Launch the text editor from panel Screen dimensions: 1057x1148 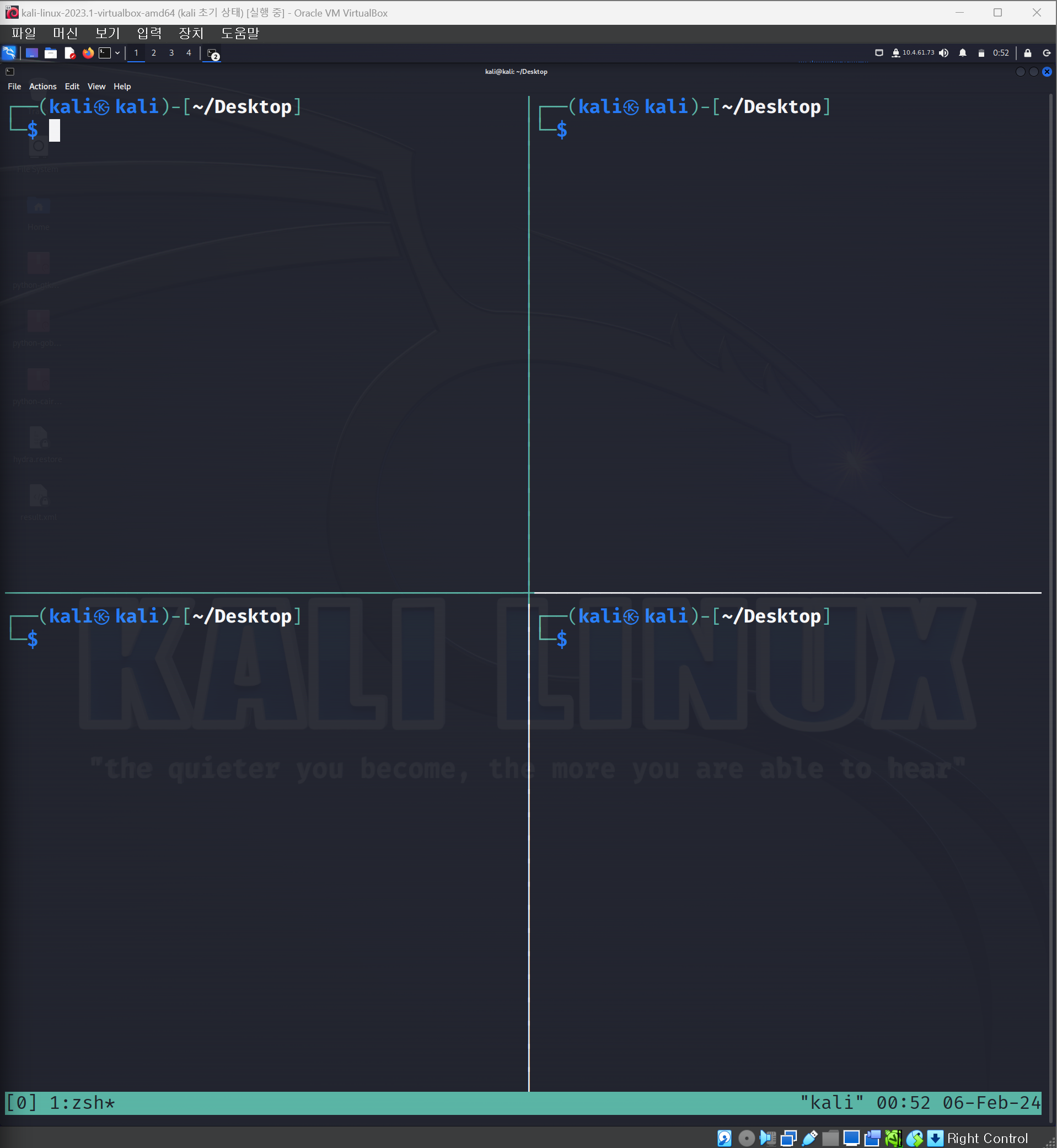[70, 53]
